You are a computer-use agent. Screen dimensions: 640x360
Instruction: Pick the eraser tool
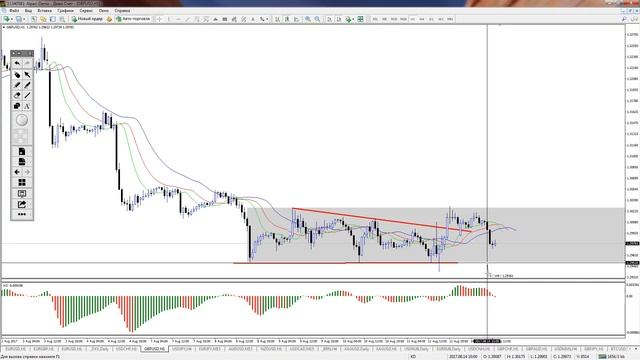tap(17, 95)
